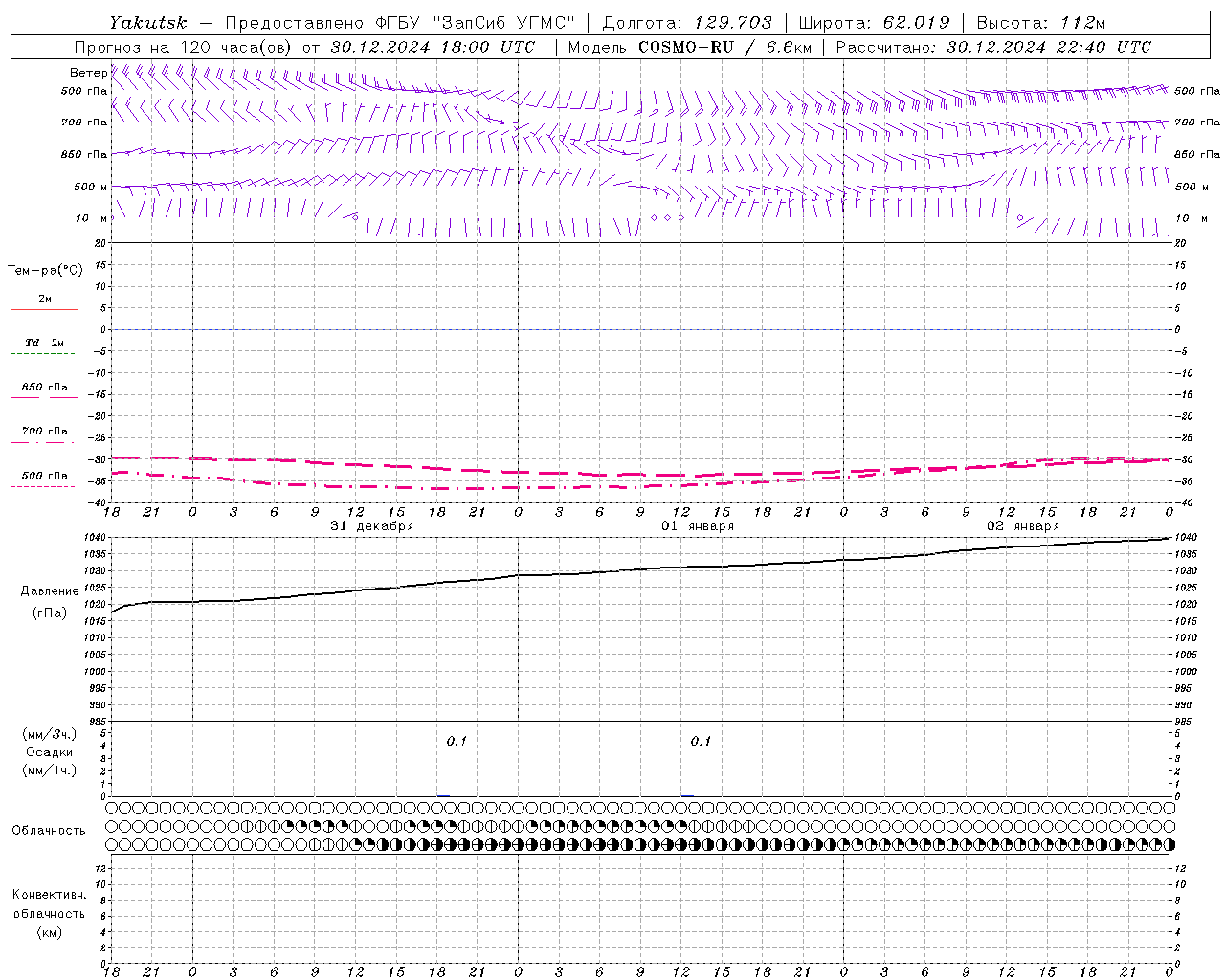The height and width of the screenshot is (980, 1225).
Task: Click the (гПа) unit label under Давление
Action: (x=50, y=613)
